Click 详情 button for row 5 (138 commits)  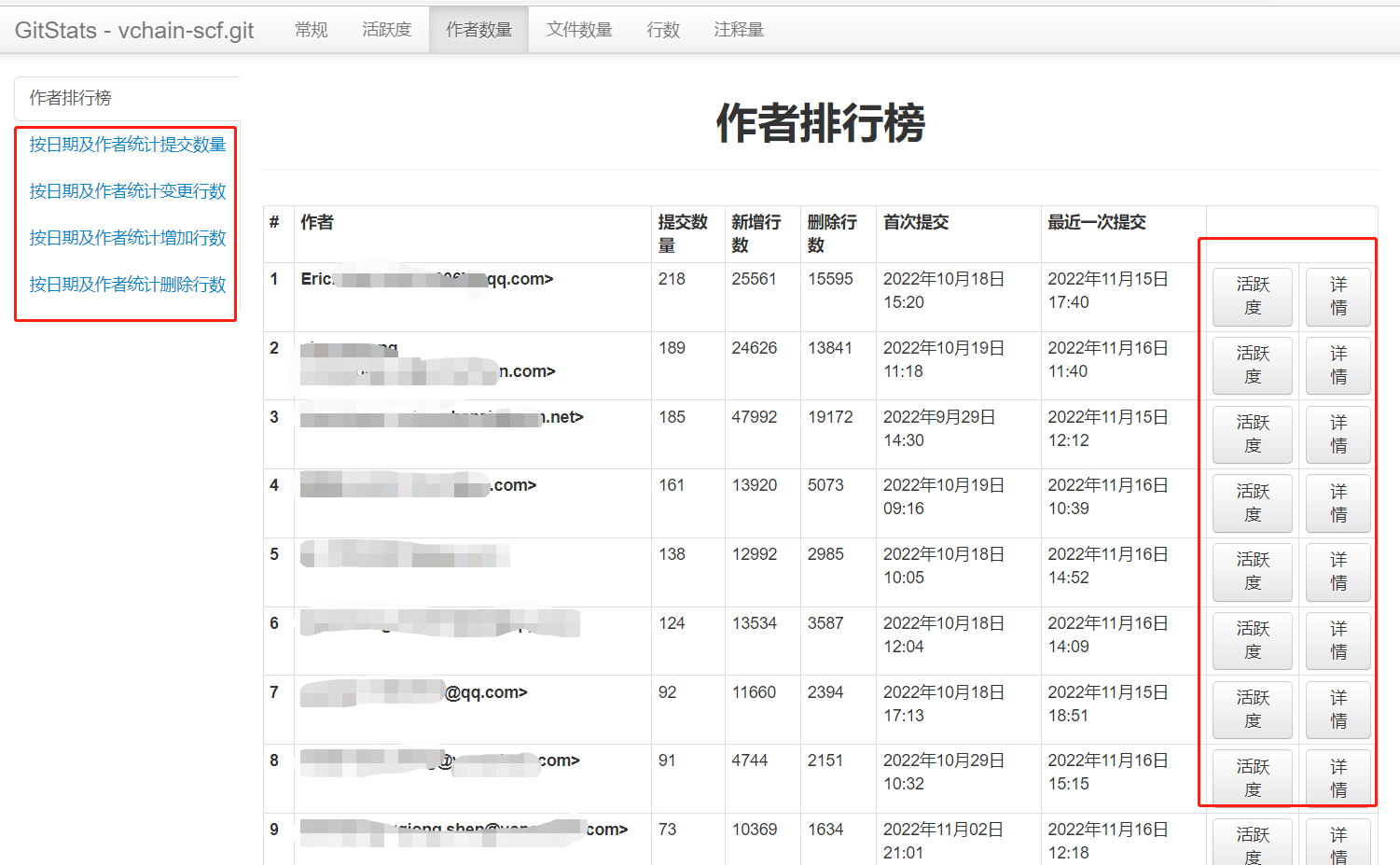(x=1338, y=572)
